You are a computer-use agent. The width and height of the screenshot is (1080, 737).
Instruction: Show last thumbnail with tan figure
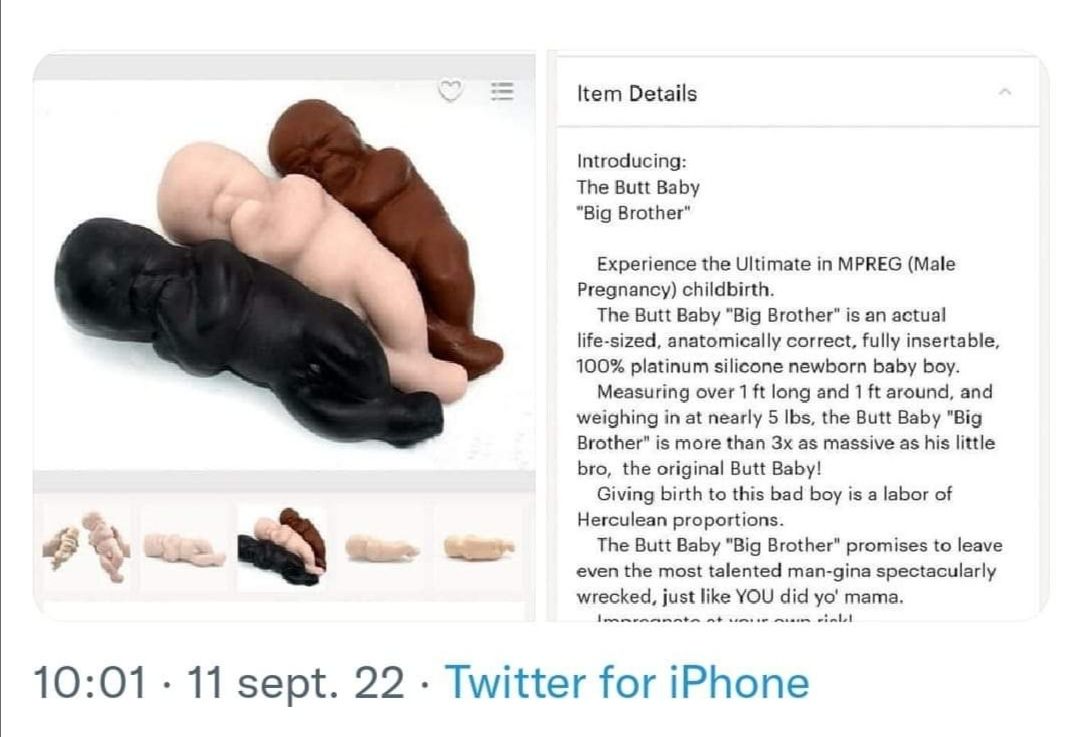[x=479, y=547]
